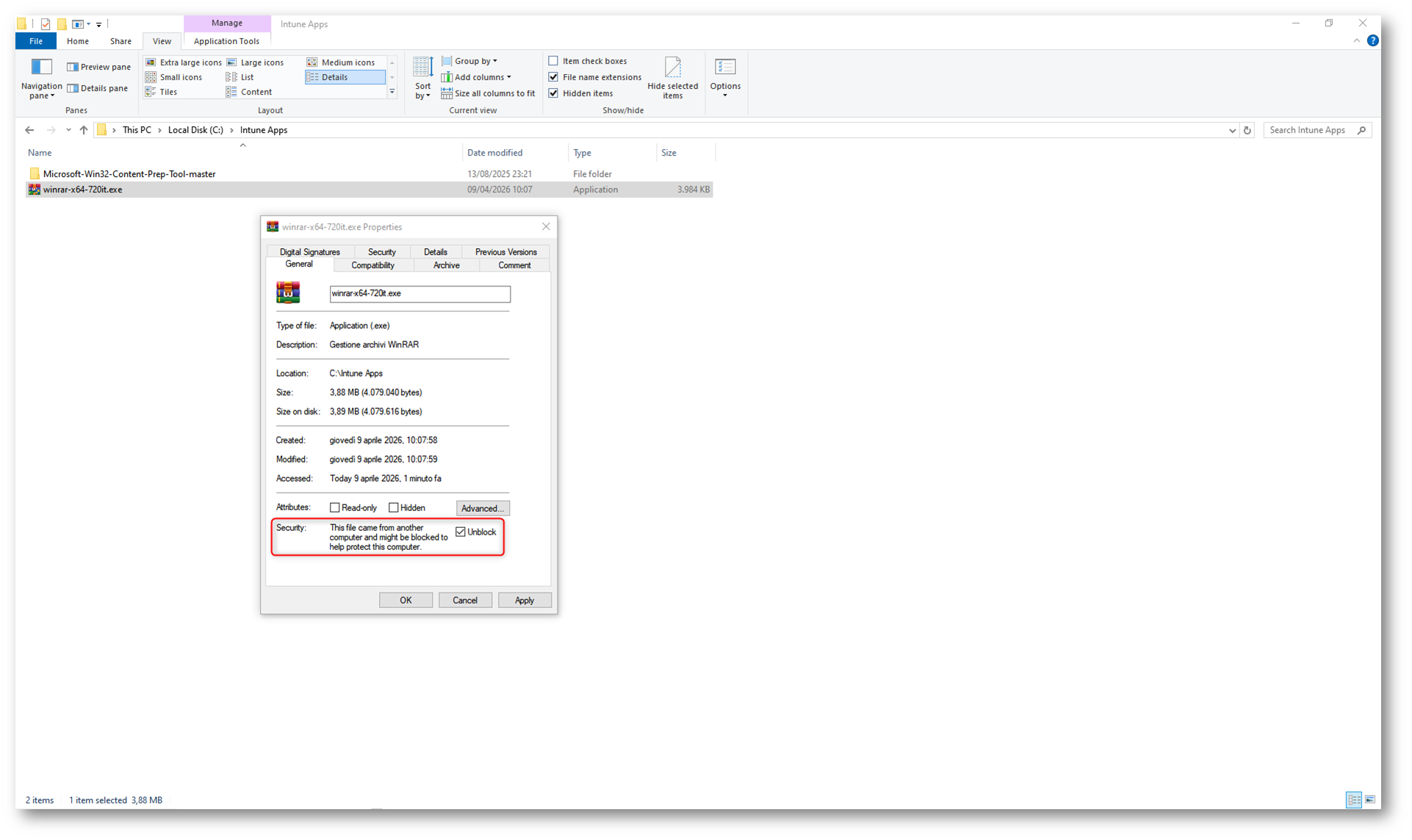Click the Navigation pane icon
This screenshot has height=840, width=1412.
(41, 67)
